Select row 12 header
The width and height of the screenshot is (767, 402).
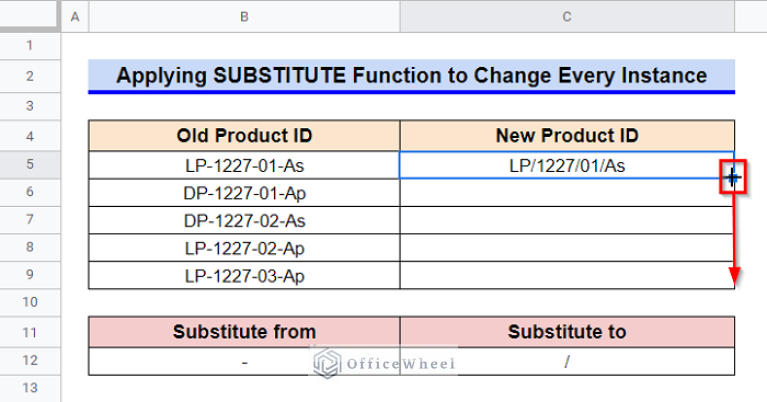pyautogui.click(x=30, y=360)
